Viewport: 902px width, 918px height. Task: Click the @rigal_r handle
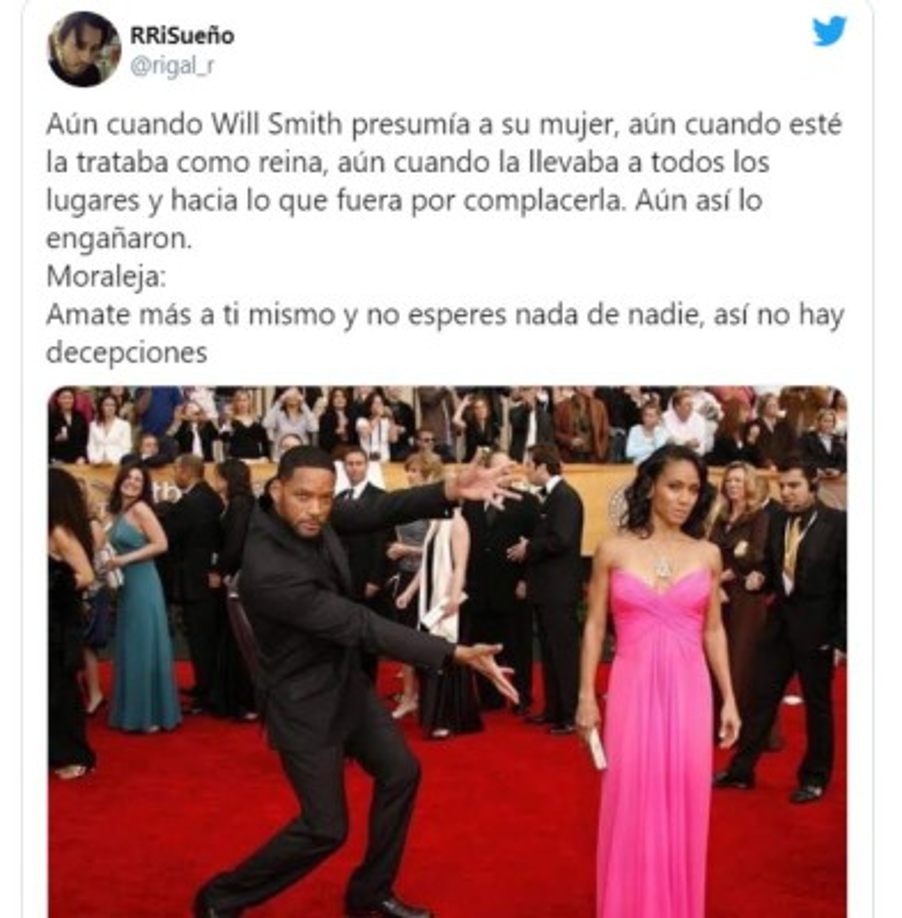(172, 66)
